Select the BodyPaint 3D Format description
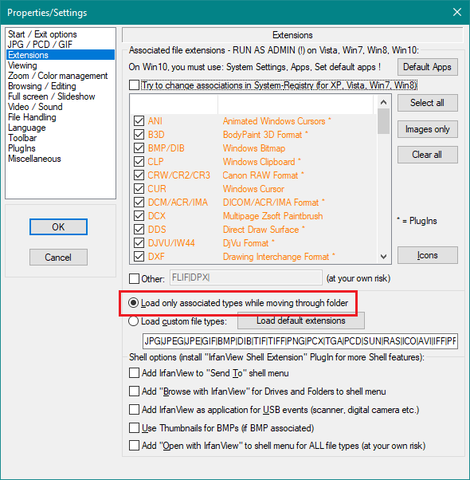 [x=265, y=135]
